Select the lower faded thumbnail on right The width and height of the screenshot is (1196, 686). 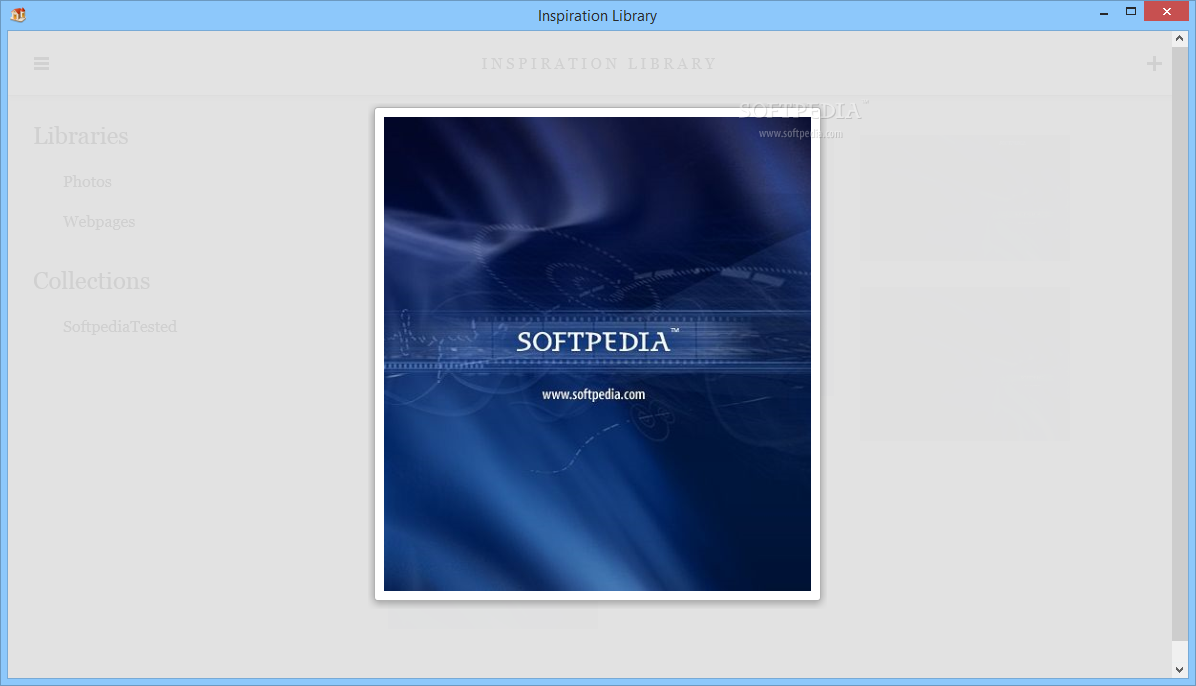tap(965, 363)
